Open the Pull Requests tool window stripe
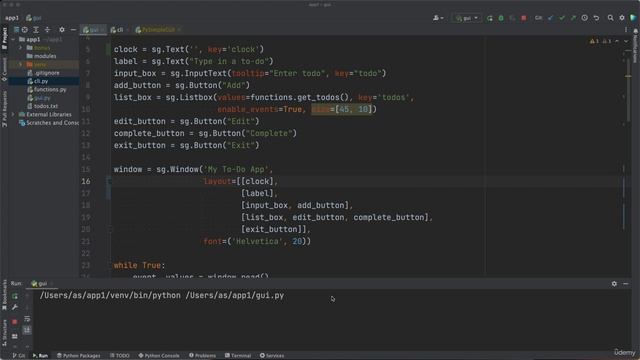The width and height of the screenshot is (640, 360). point(4,109)
